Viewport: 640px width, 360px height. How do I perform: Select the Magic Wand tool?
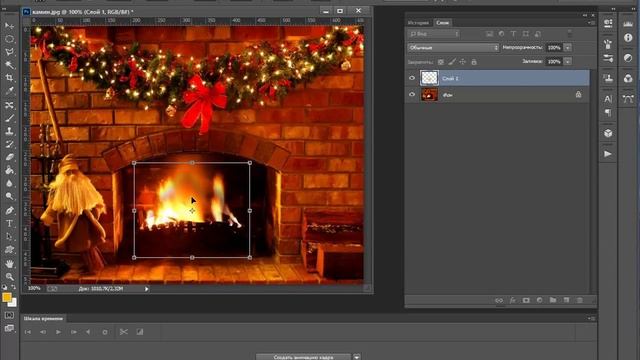9,65
